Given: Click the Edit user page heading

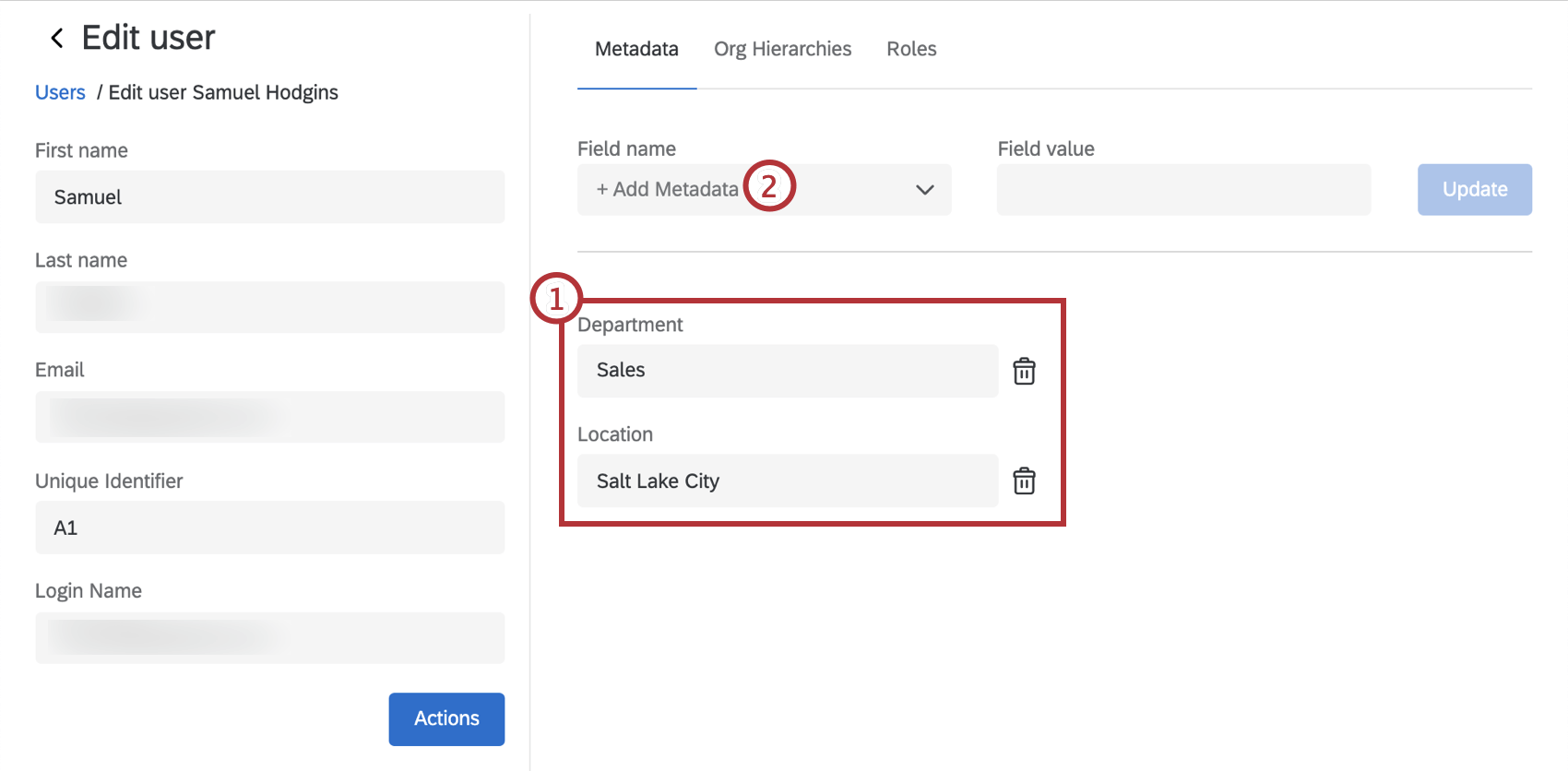Looking at the screenshot, I should point(148,38).
